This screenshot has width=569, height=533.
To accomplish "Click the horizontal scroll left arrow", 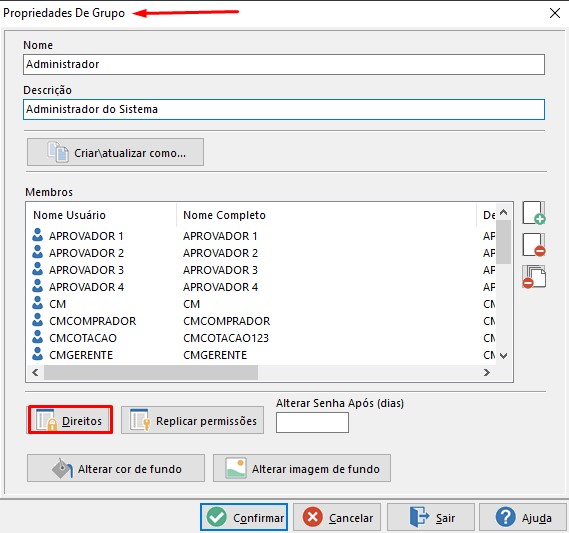I will 35,373.
